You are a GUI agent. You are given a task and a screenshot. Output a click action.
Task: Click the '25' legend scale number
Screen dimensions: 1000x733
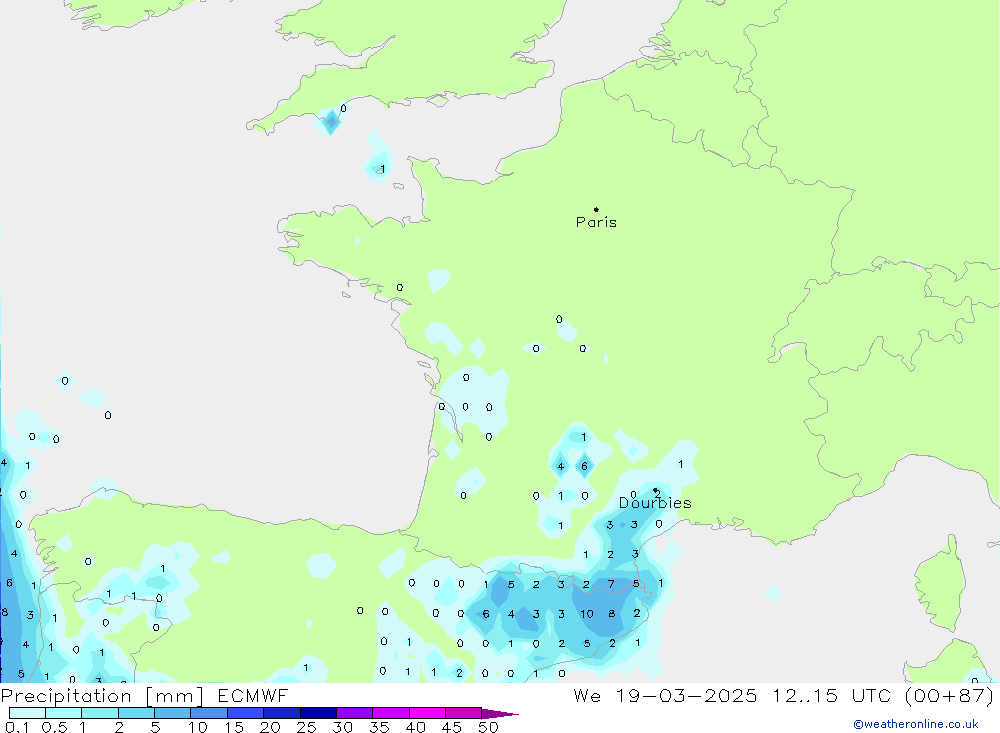click(x=306, y=727)
